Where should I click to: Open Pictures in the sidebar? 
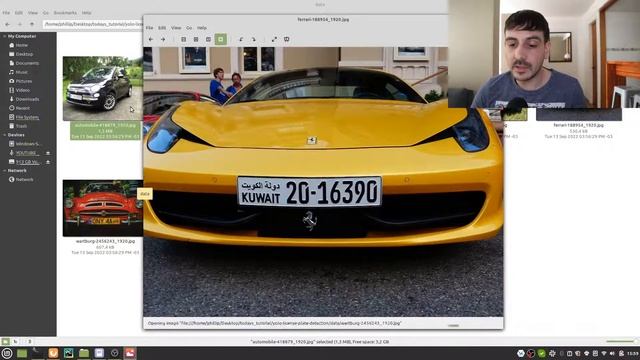[24, 81]
